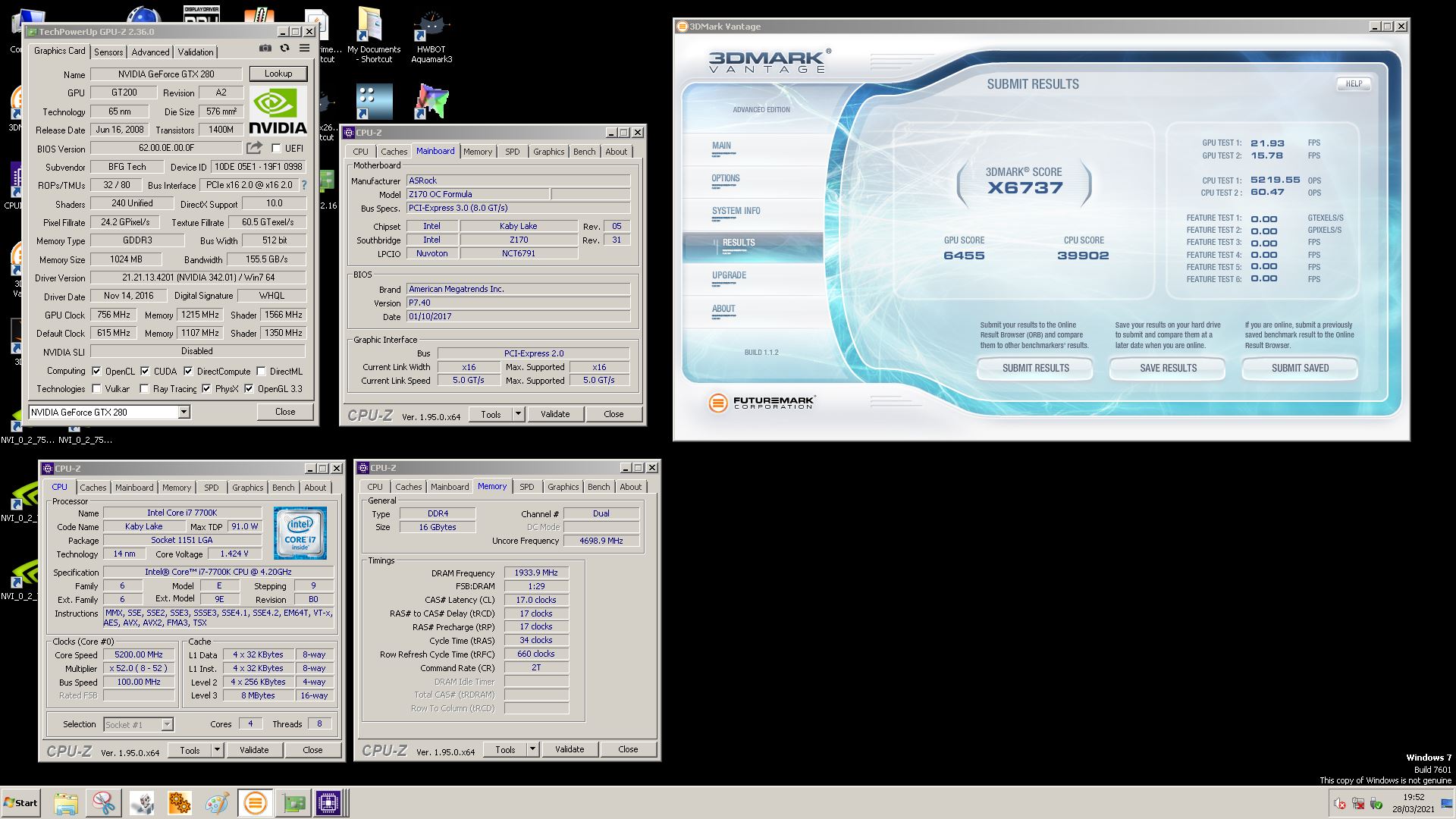Viewport: 1456px width, 819px height.
Task: Open My Documents shortcut on desktop
Action: point(374,36)
